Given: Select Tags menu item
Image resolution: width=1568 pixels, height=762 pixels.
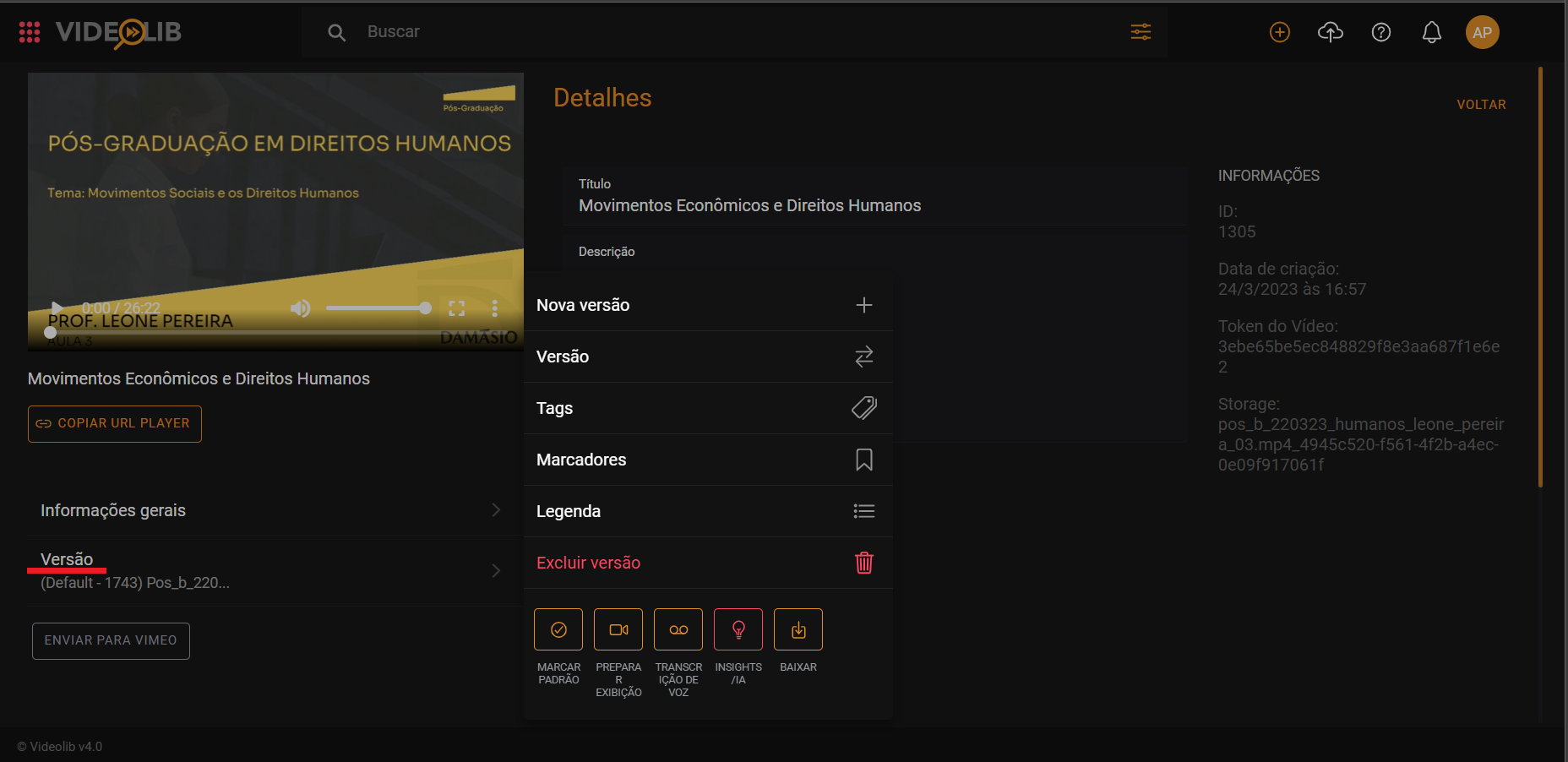Looking at the screenshot, I should [708, 408].
